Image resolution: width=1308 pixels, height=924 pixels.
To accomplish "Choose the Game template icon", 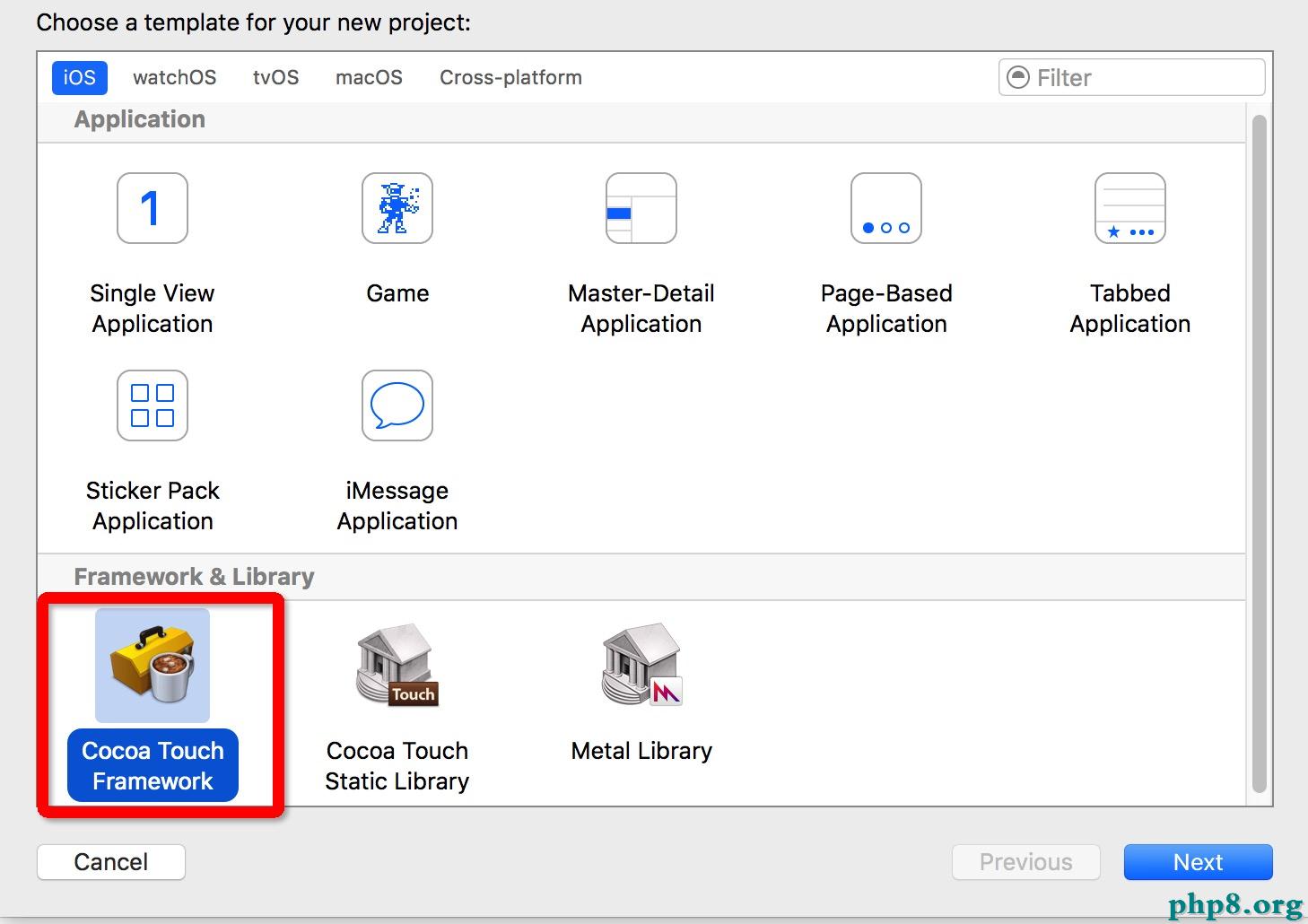I will [397, 208].
